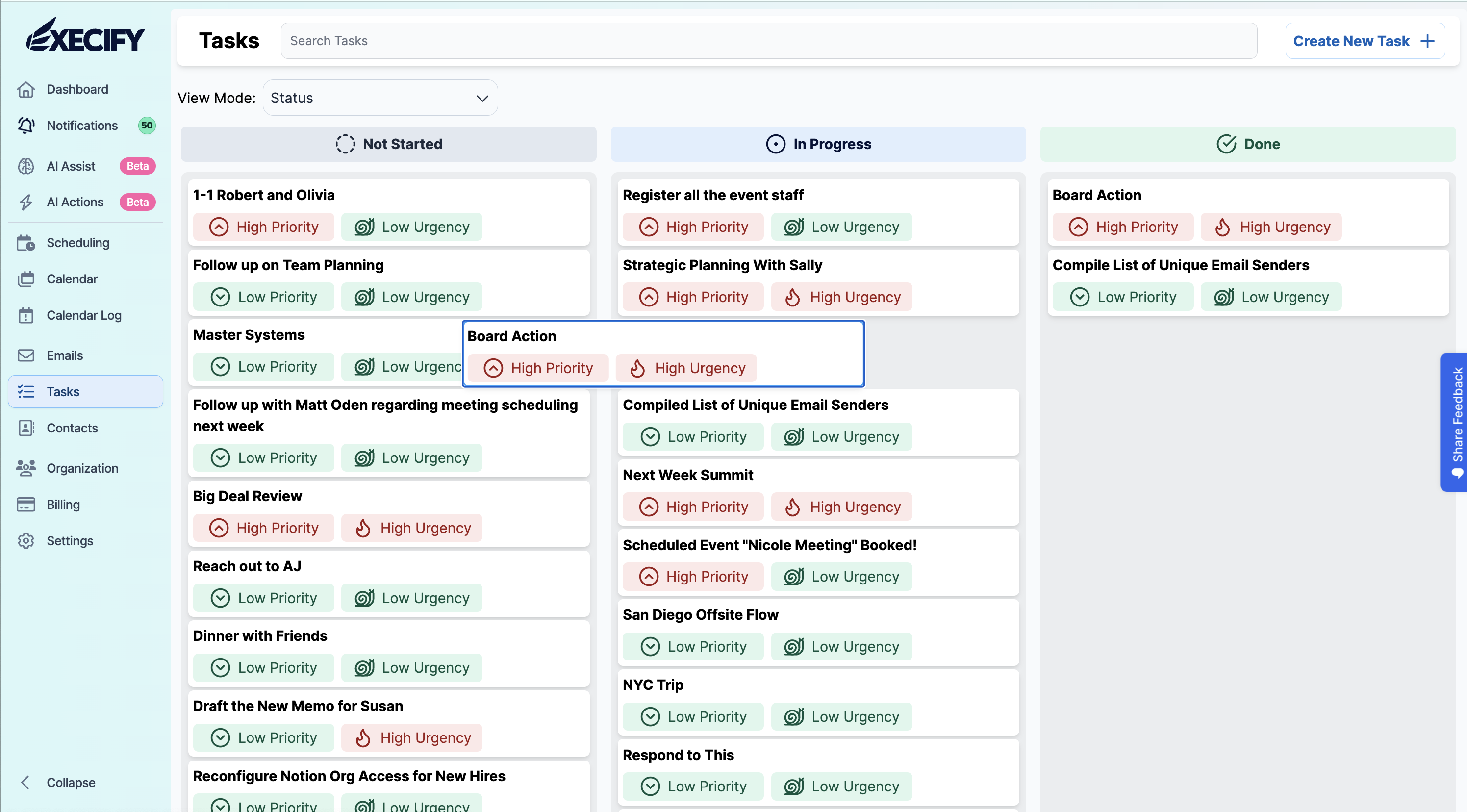Screen dimensions: 1467x812
Task: Click the AI Actions sidebar icon
Action: pos(27,202)
